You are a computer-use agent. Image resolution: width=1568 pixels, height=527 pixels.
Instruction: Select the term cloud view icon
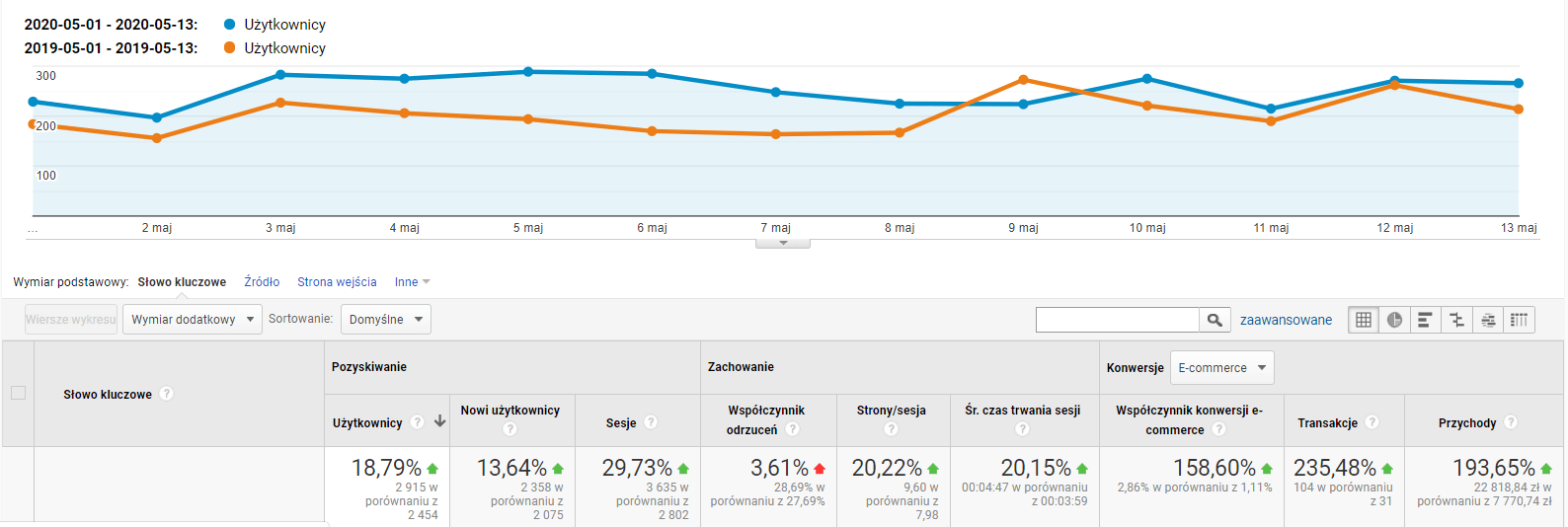1488,320
